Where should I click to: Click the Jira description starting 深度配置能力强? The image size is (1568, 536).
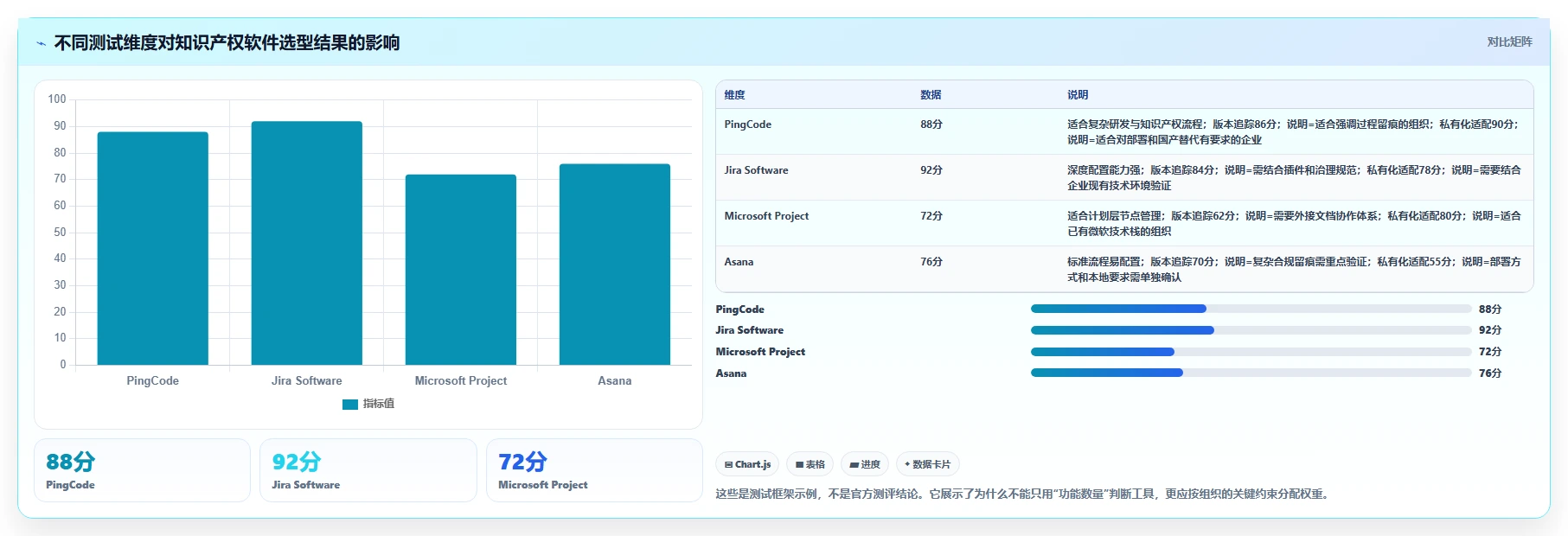(x=1294, y=178)
